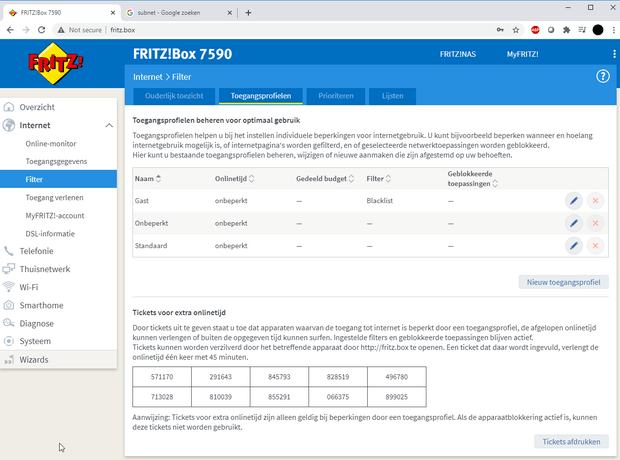Open Wizards in the sidebar

(x=59, y=360)
